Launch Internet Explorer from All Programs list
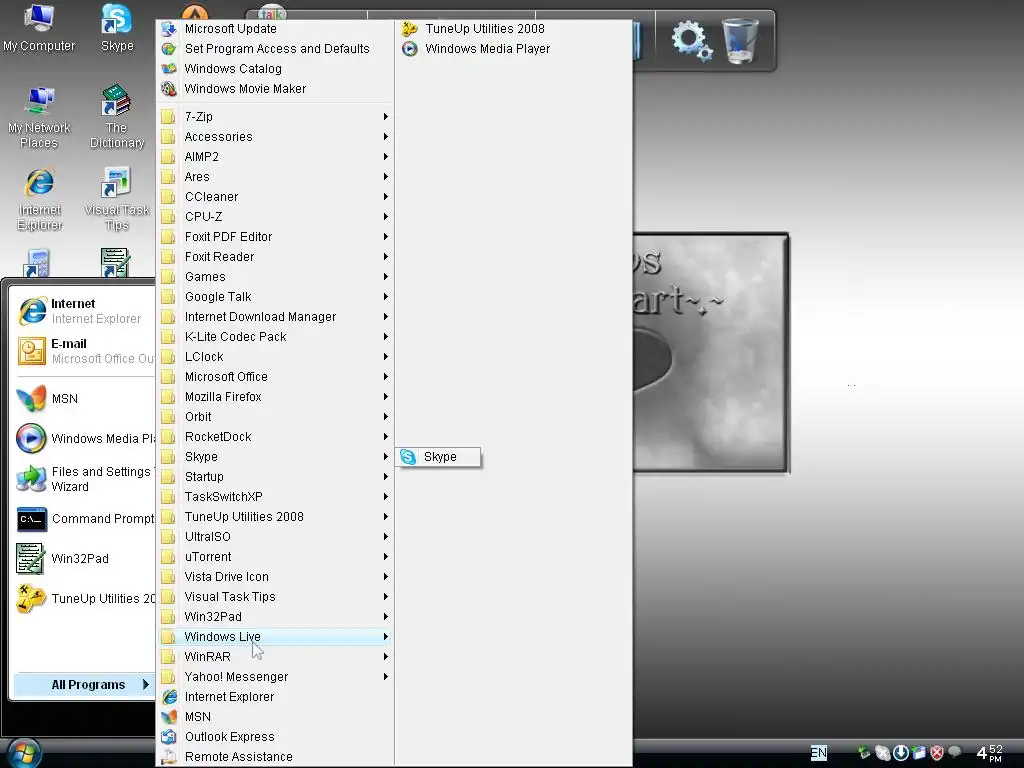Image resolution: width=1024 pixels, height=768 pixels. pos(276,697)
